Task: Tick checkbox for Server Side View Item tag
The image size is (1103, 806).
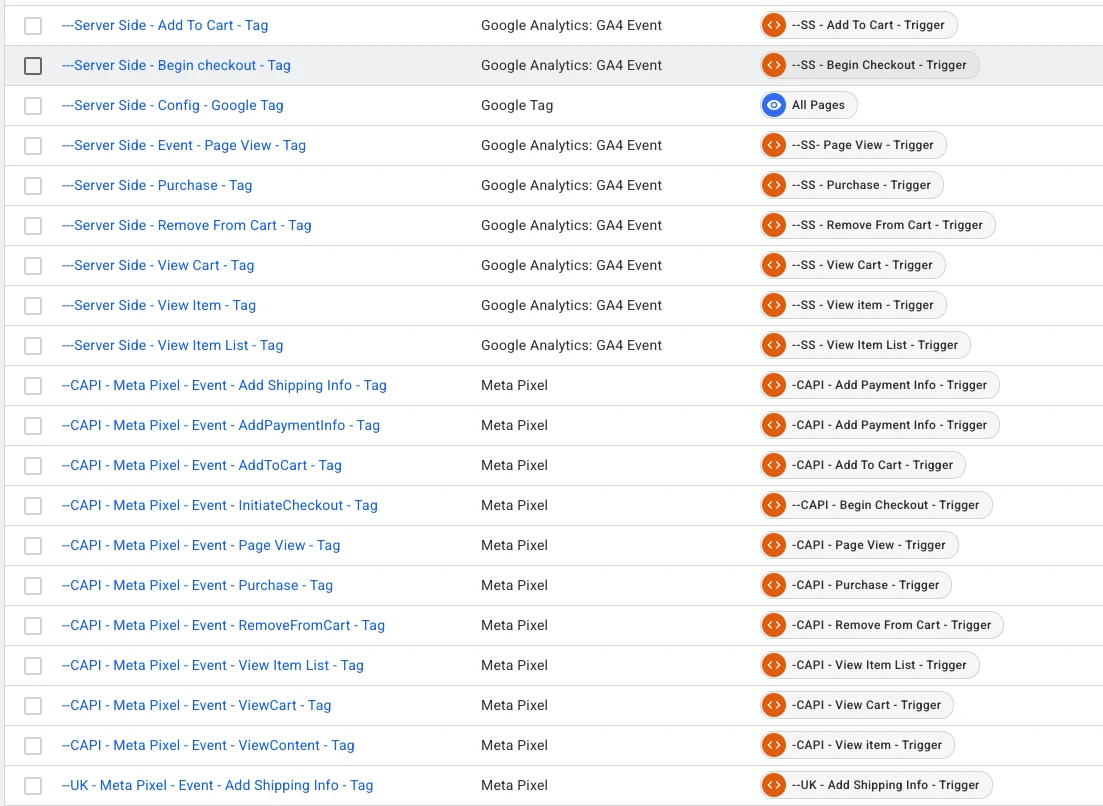Action: tap(33, 306)
